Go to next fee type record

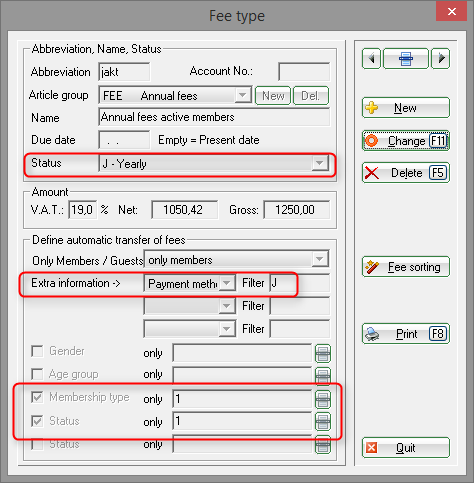(x=441, y=59)
